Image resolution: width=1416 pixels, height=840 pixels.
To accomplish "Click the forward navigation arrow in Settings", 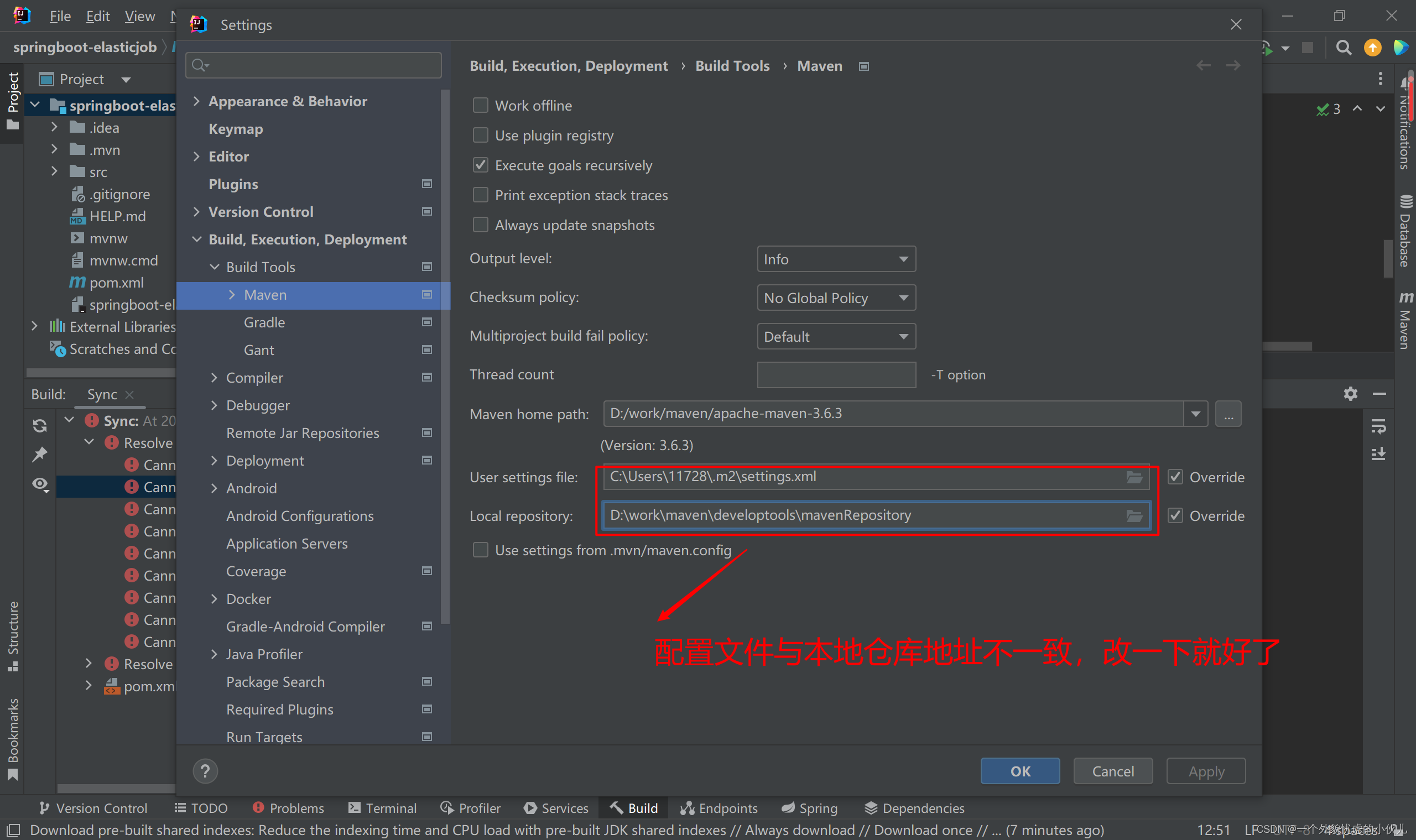I will click(x=1233, y=66).
